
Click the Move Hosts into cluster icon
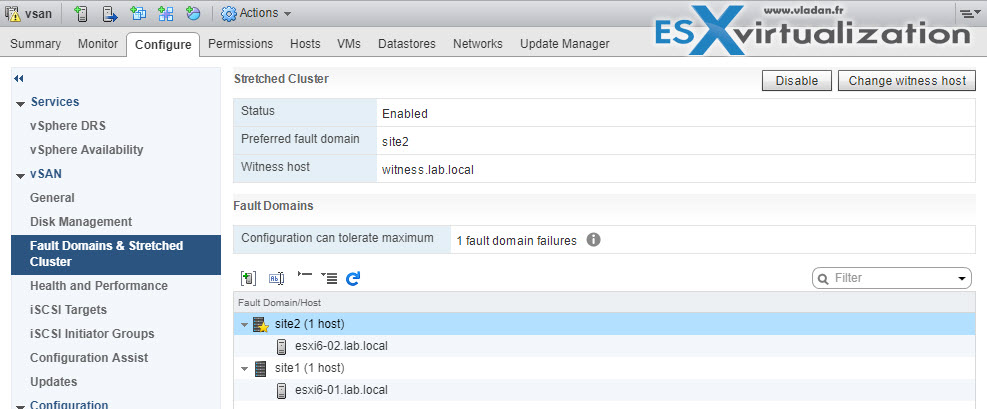(110, 13)
